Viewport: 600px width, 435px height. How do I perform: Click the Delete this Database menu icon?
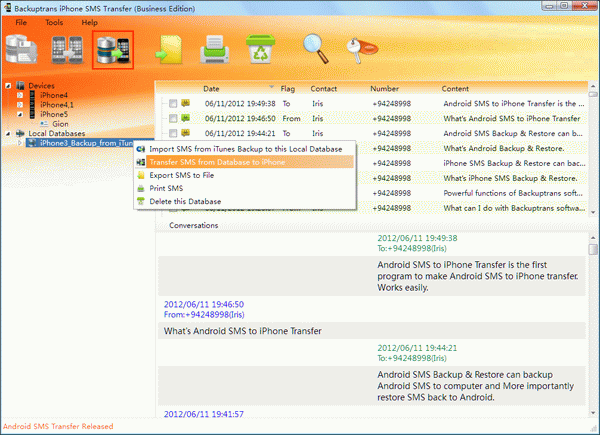(x=141, y=201)
